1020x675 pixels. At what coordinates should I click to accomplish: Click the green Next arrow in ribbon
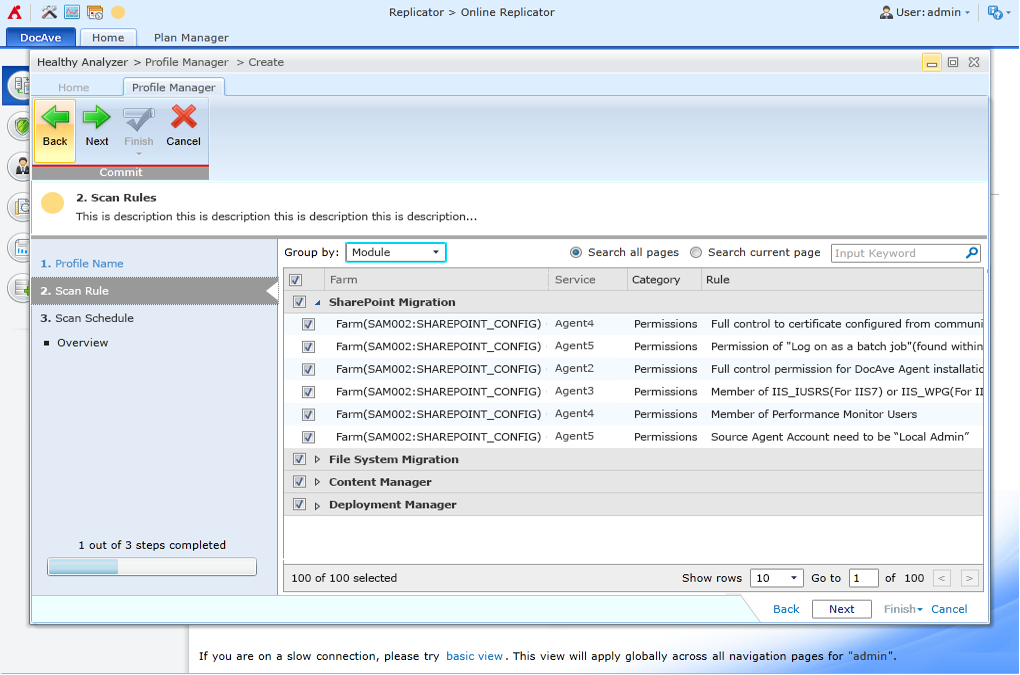coord(97,119)
